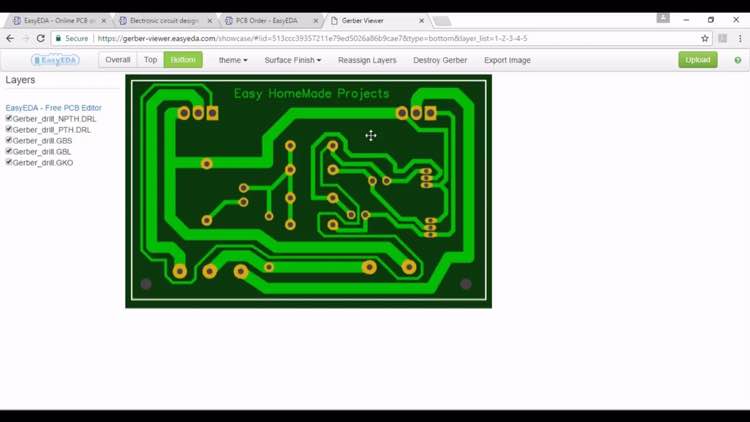This screenshot has width=750, height=422.
Task: Reload the Gerber Viewer page
Action: click(41, 38)
